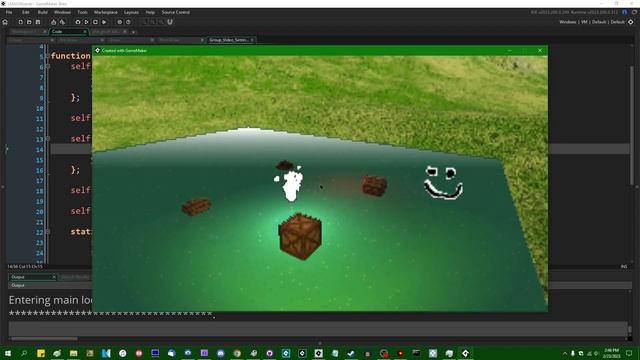Toggle the magnet snap toolbar icon
The height and width of the screenshot is (360, 640).
170,22
